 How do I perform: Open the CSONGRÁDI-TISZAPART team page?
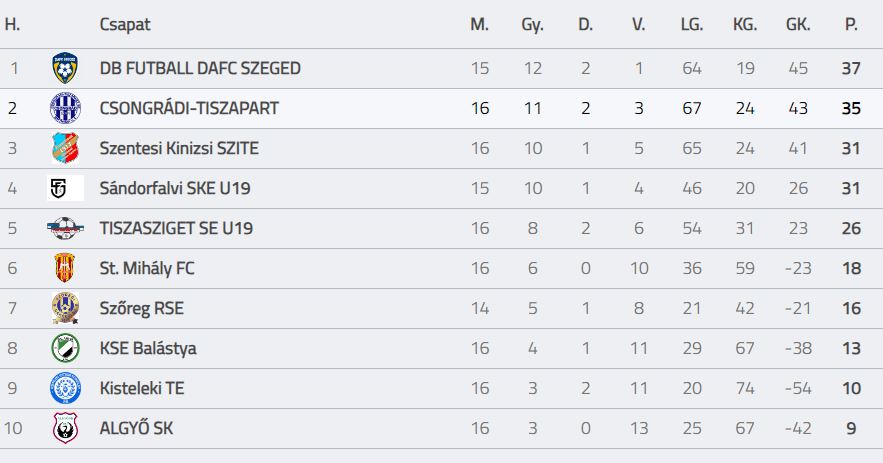tap(189, 108)
